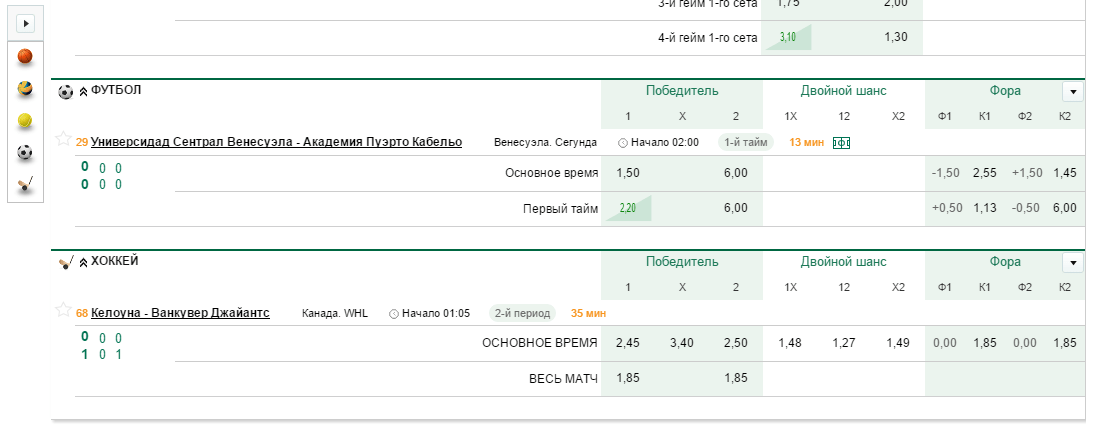Collapse the ХОККЕЙ section
The image size is (1093, 435).
pyautogui.click(x=84, y=263)
